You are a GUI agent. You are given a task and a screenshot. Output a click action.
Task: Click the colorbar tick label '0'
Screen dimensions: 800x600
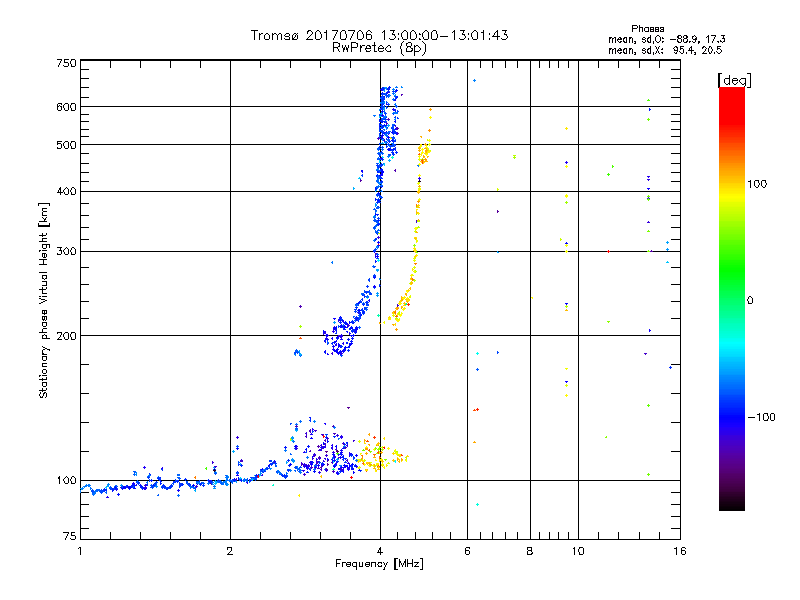750,301
